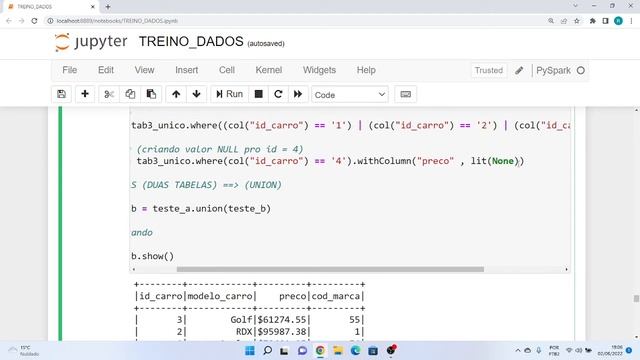This screenshot has height=360, width=640.
Task: Open the Kernel menu
Action: click(269, 70)
